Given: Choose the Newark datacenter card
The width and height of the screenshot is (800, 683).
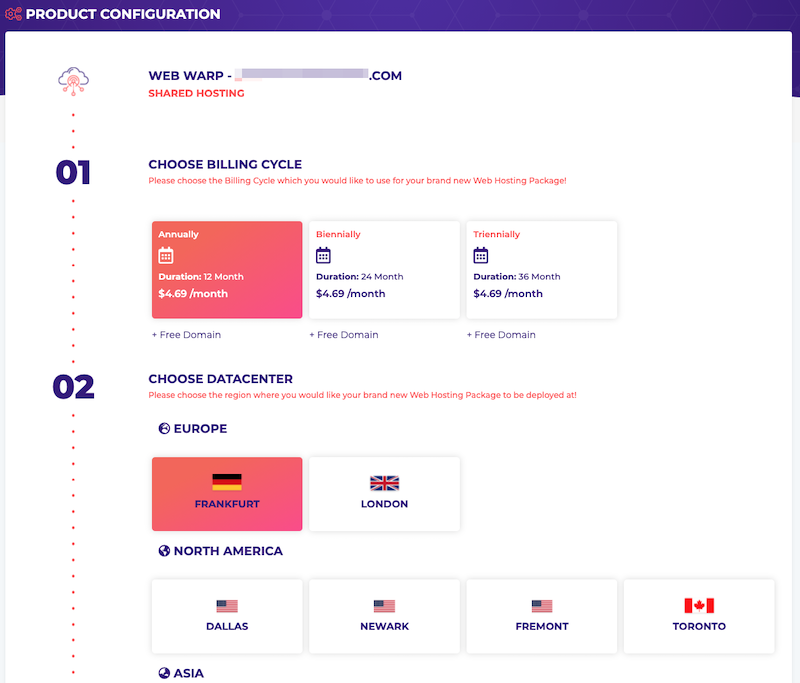Looking at the screenshot, I should pos(384,616).
